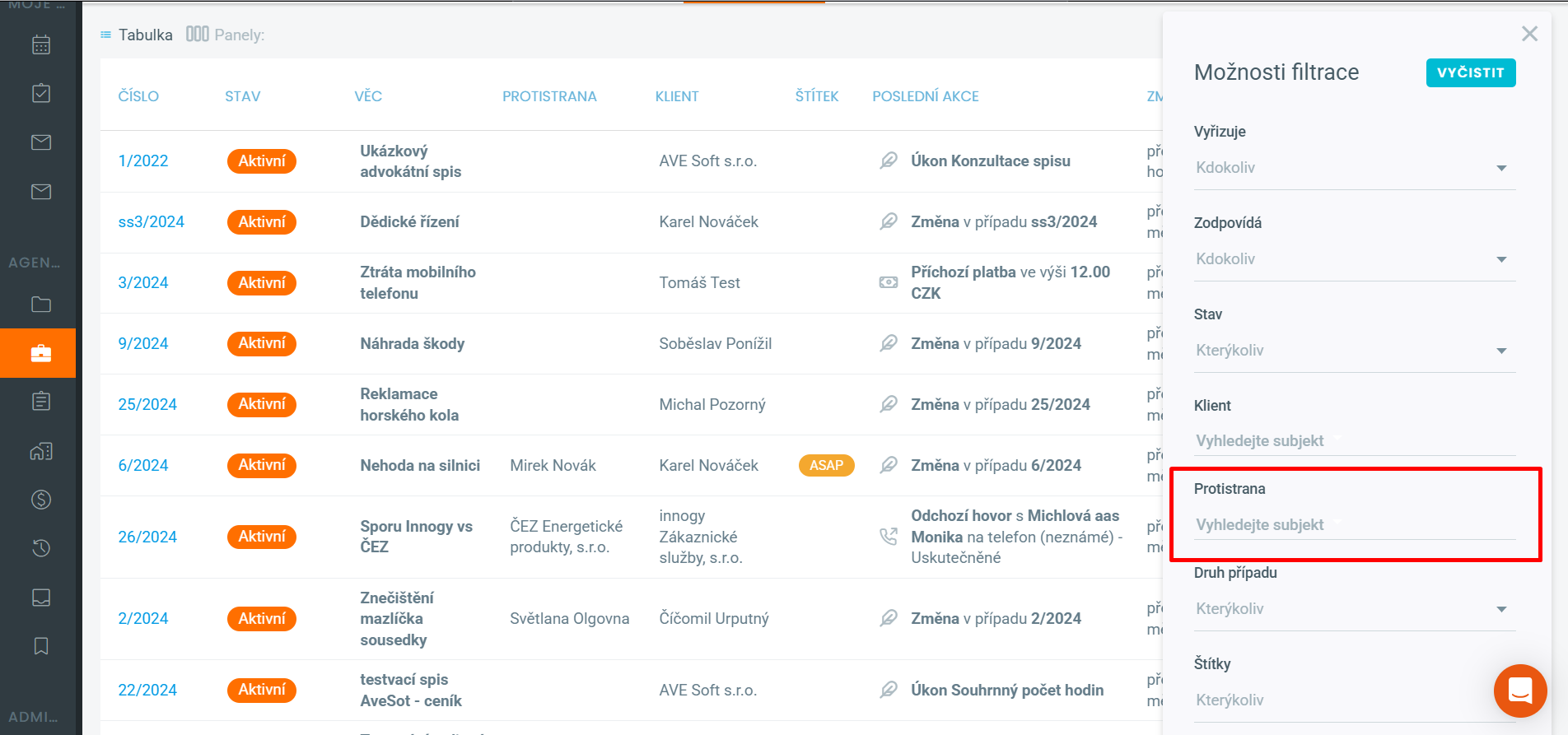
Task: Open the calendar icon in sidebar
Action: [x=41, y=44]
